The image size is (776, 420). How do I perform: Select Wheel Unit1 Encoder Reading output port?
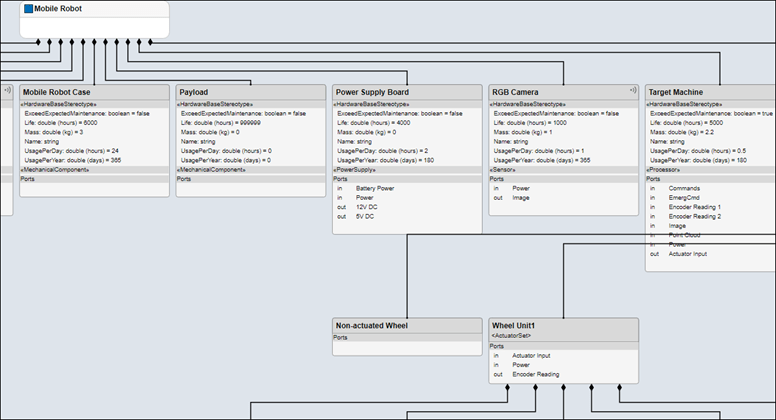tap(535, 375)
